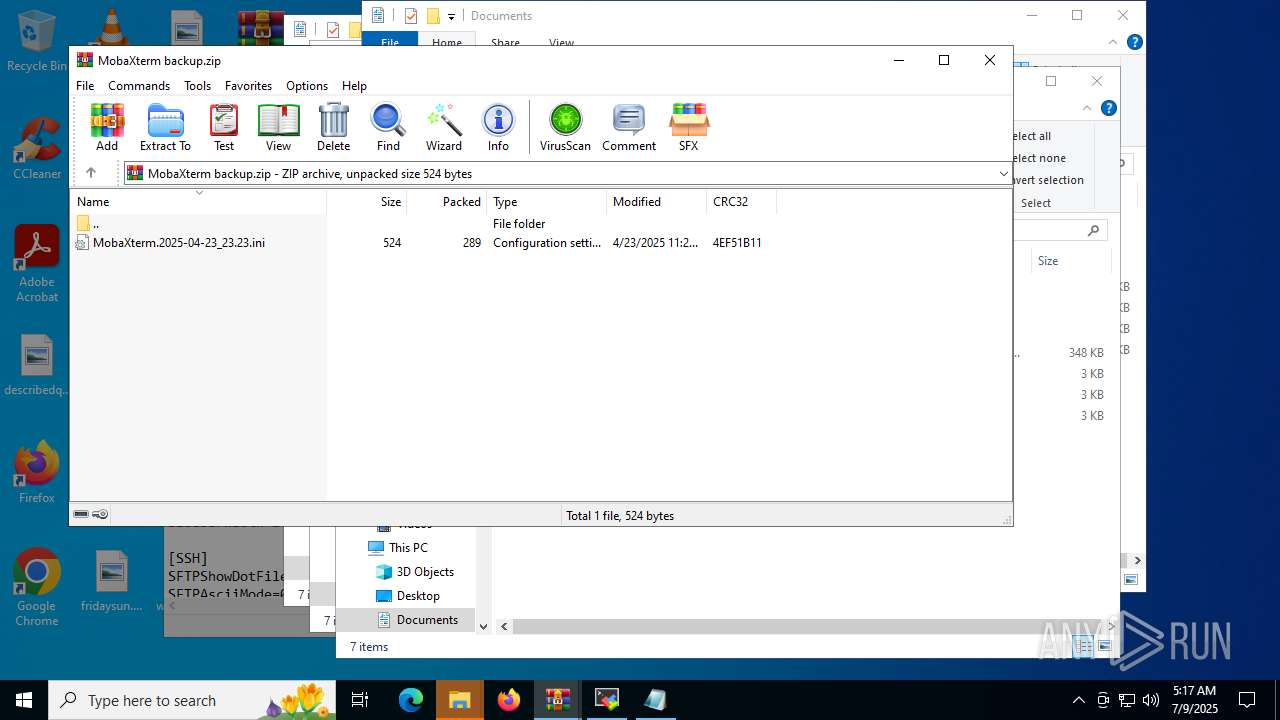Click the Delete trash can icon
This screenshot has height=720, width=1280.
(333, 127)
